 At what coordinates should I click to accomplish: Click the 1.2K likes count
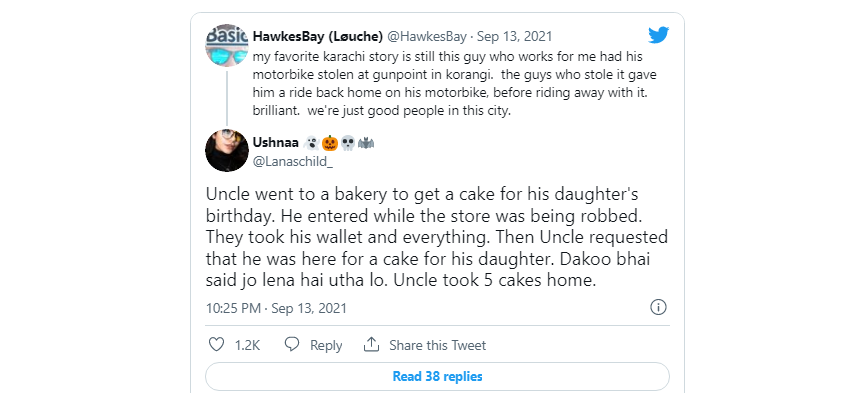click(247, 345)
